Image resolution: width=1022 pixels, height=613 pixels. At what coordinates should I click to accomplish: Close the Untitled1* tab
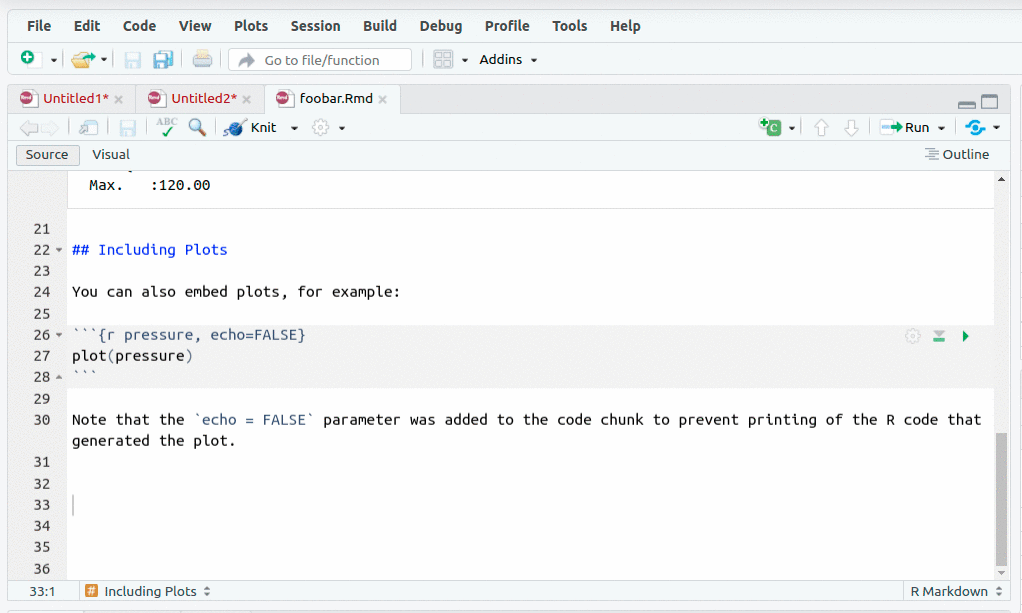pyautogui.click(x=119, y=99)
